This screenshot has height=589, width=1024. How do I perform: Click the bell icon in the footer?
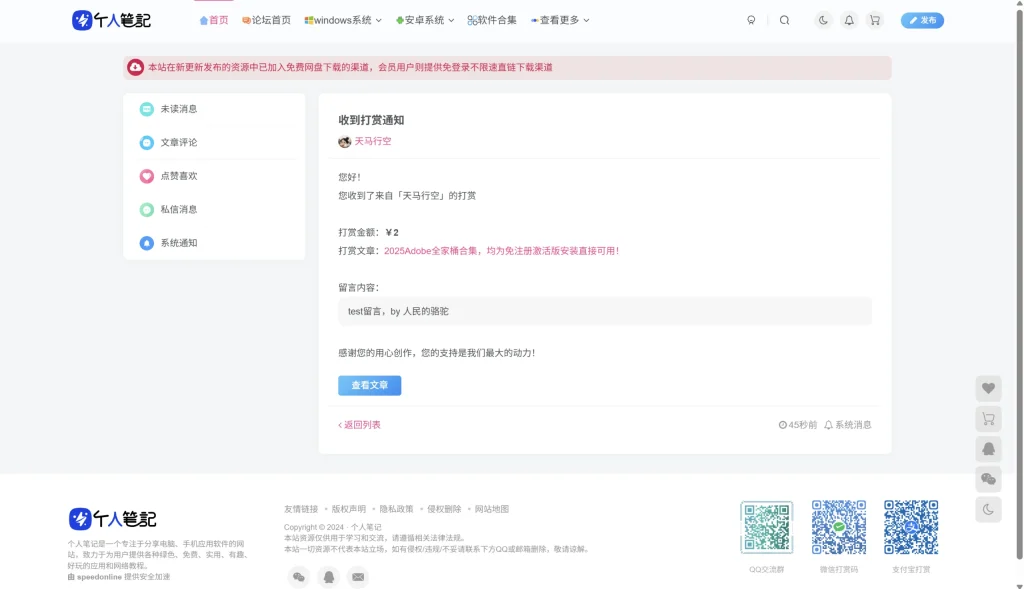tap(328, 577)
